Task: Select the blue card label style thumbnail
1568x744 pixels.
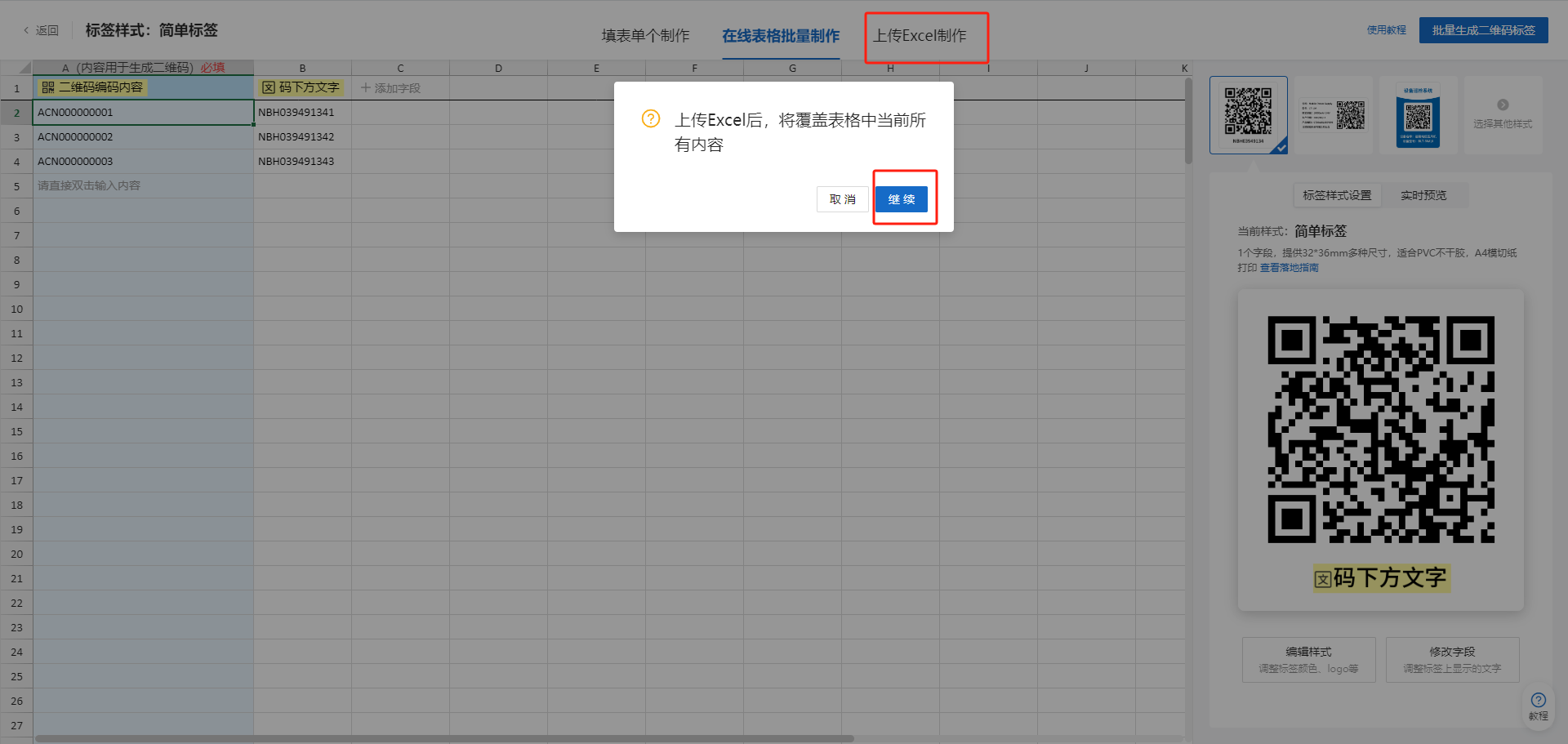Action: tap(1419, 115)
